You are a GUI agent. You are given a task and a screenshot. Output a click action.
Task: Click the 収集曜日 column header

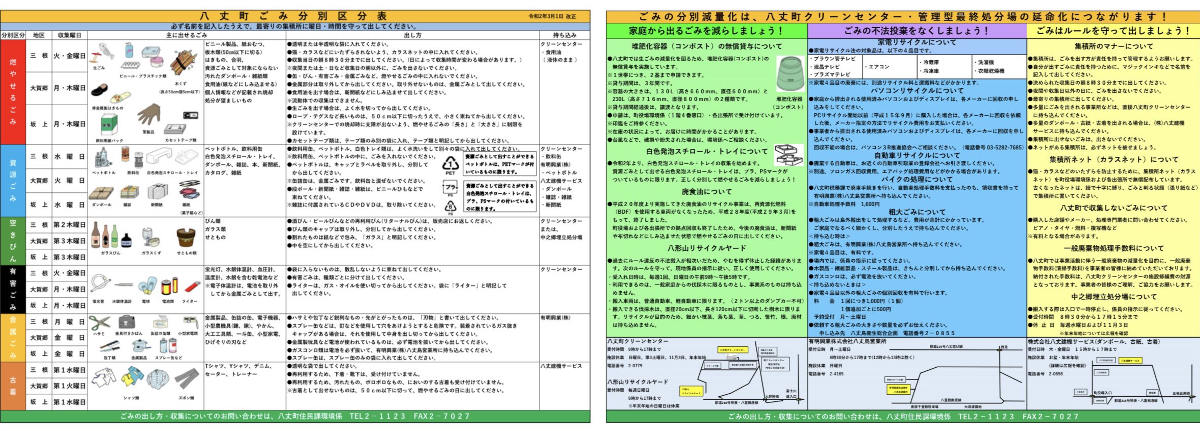(x=68, y=34)
